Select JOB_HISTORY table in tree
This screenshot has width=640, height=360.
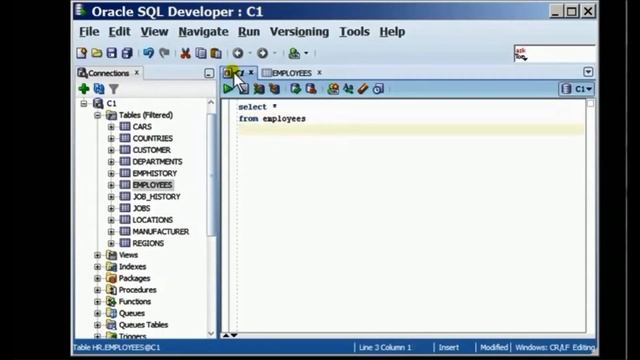point(156,197)
